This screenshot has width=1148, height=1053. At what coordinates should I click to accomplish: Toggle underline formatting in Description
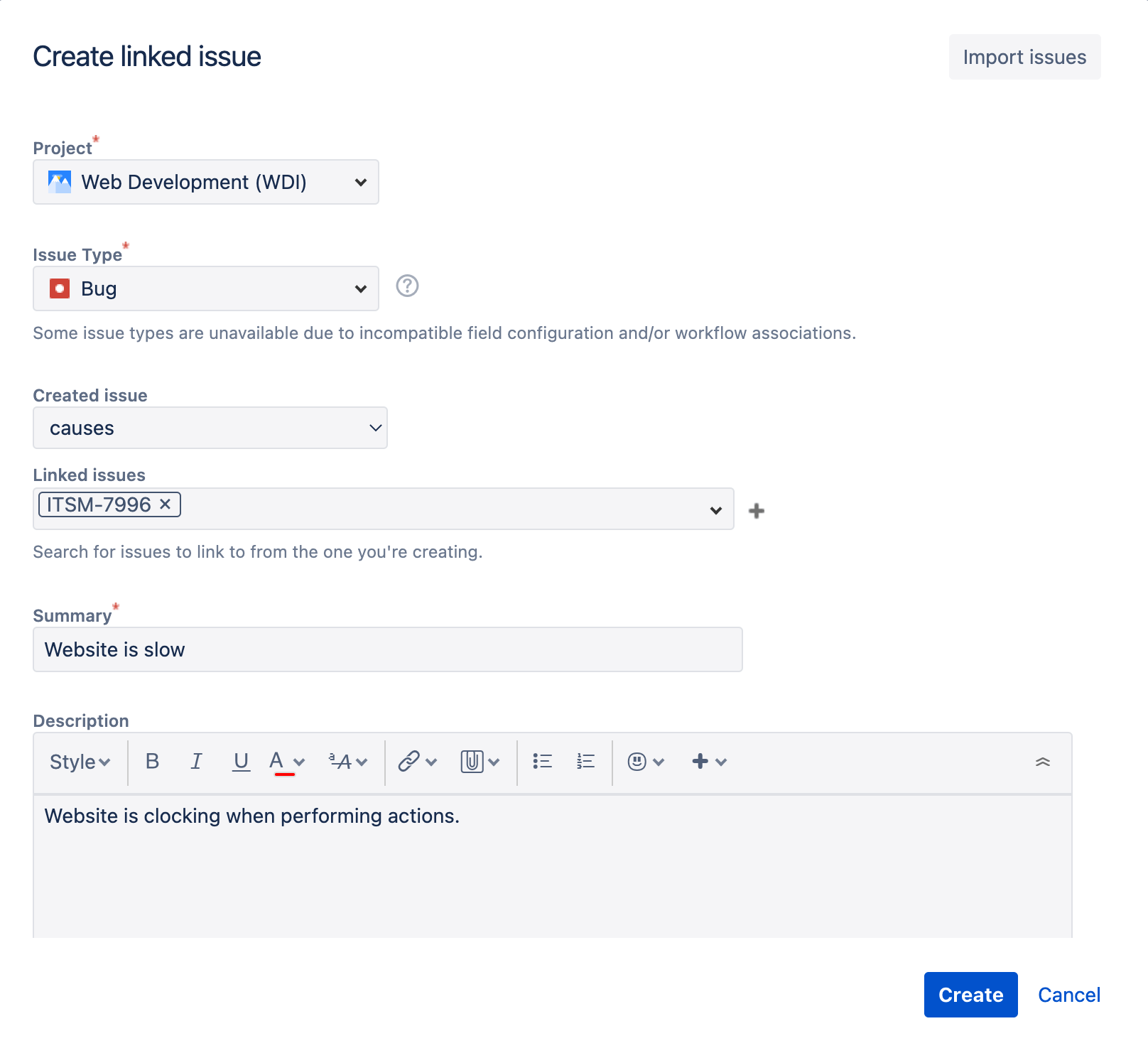242,762
